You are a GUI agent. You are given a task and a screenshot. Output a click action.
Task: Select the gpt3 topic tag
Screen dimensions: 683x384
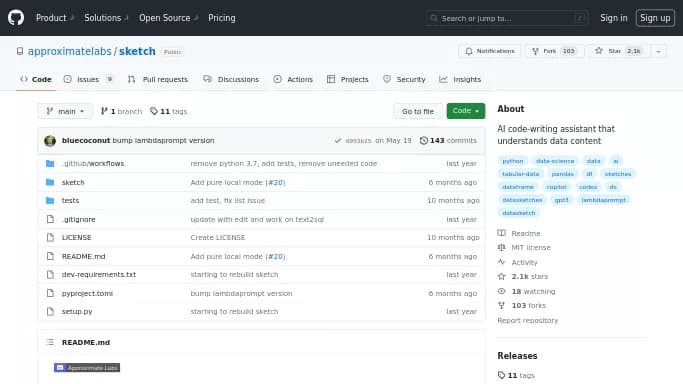pos(561,200)
